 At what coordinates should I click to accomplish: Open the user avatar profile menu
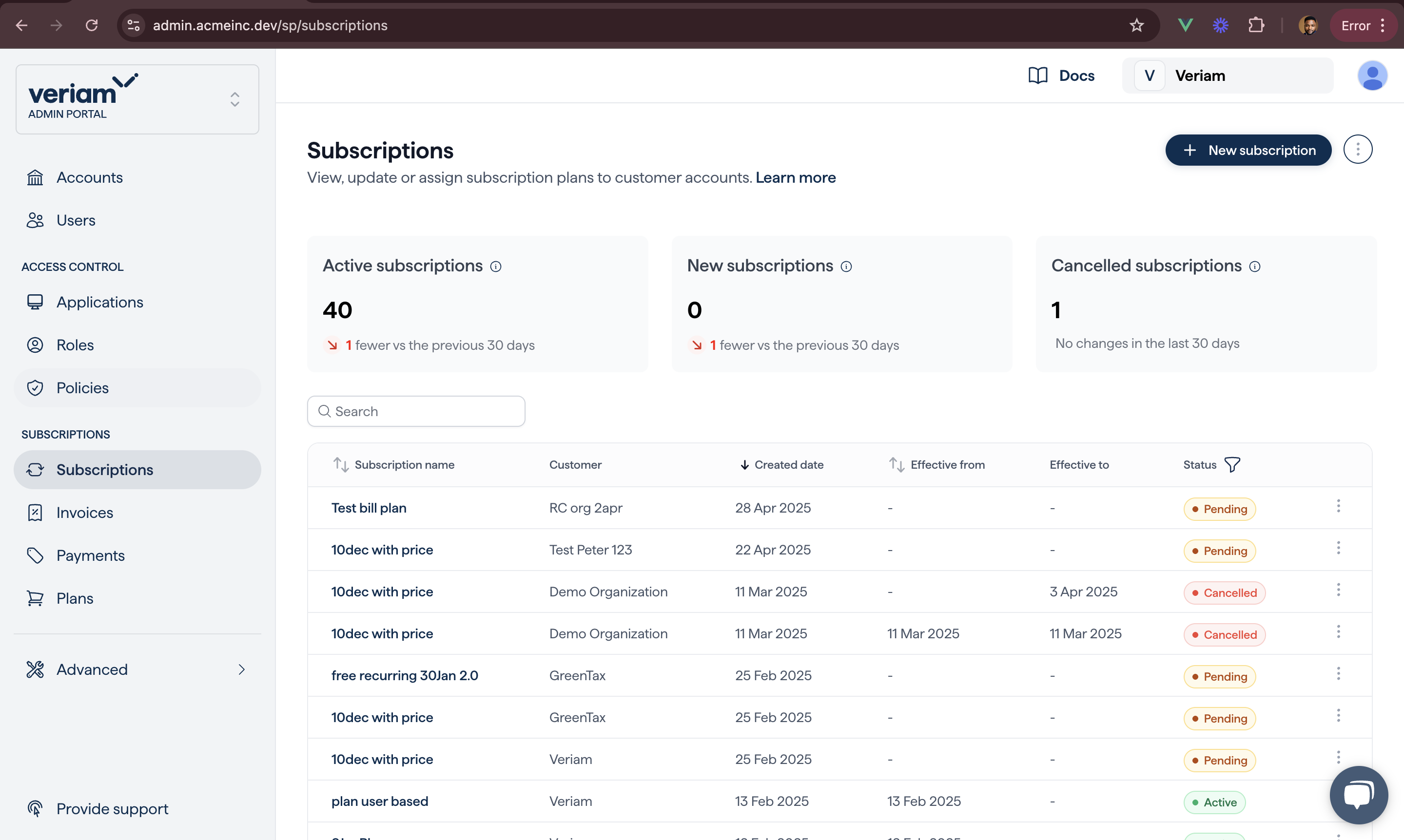(x=1372, y=76)
